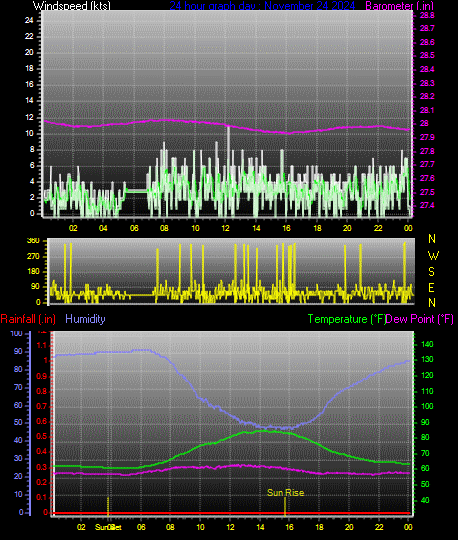The height and width of the screenshot is (540, 458).
Task: Click the 6 knots windspeed scale value
Action: point(32,165)
